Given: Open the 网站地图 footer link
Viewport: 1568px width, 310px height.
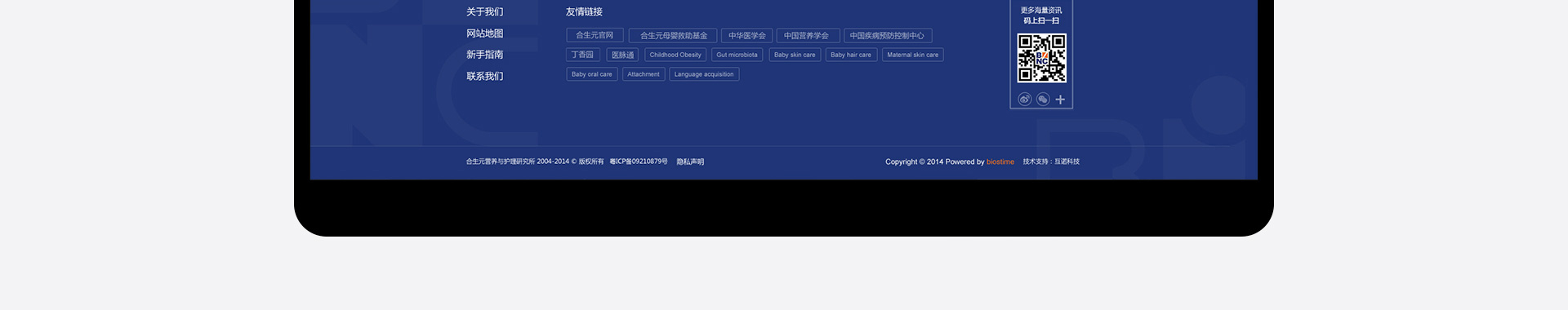Looking at the screenshot, I should [484, 33].
